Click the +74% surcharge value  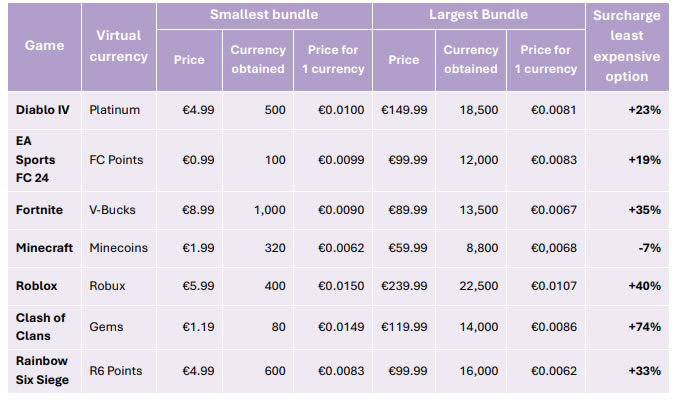pos(644,325)
